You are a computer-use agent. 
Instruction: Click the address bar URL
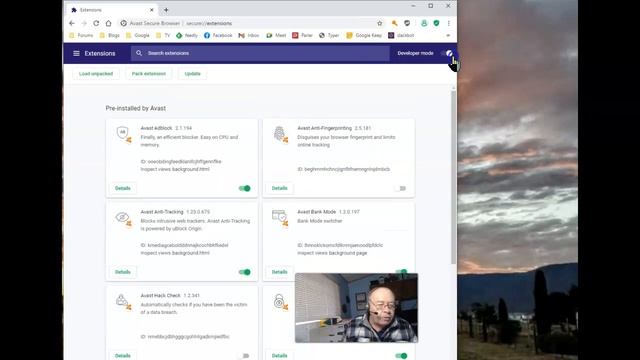tap(209, 23)
